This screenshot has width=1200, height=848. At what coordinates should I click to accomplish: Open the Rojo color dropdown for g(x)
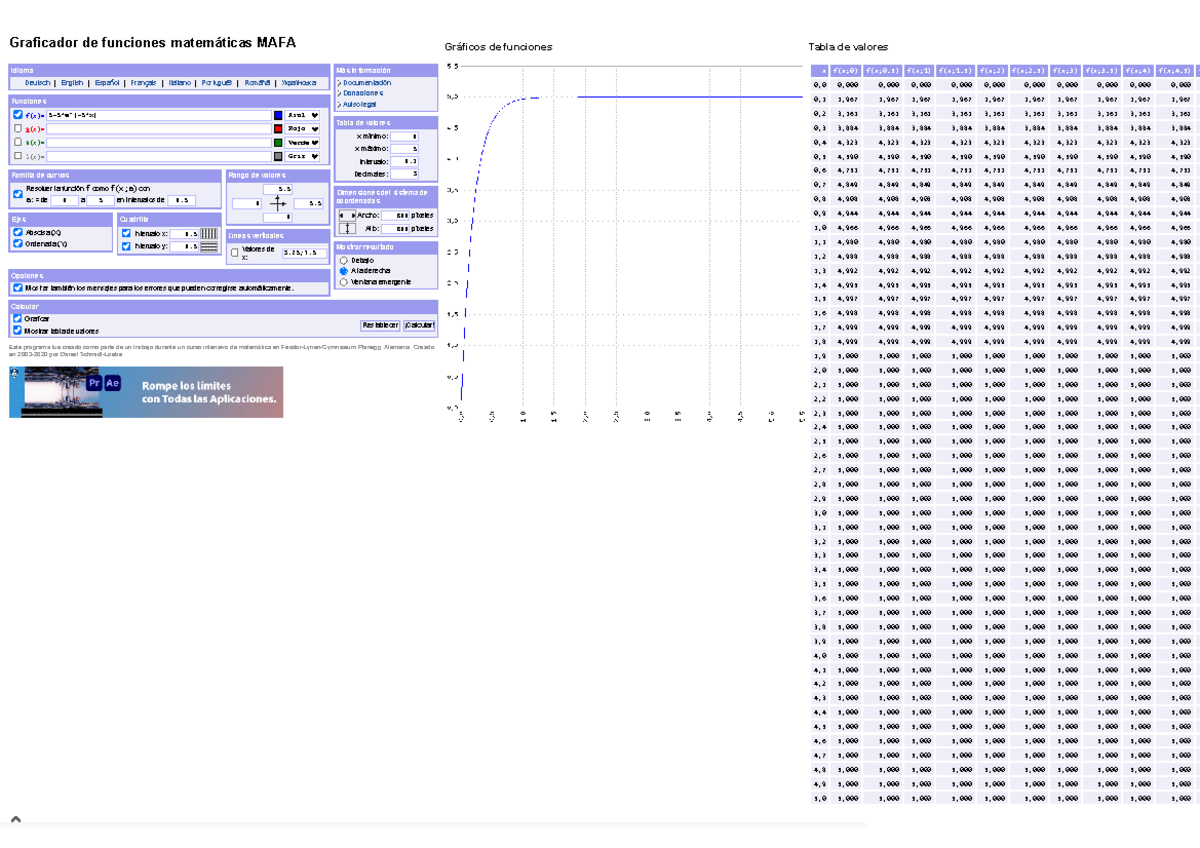[x=302, y=129]
